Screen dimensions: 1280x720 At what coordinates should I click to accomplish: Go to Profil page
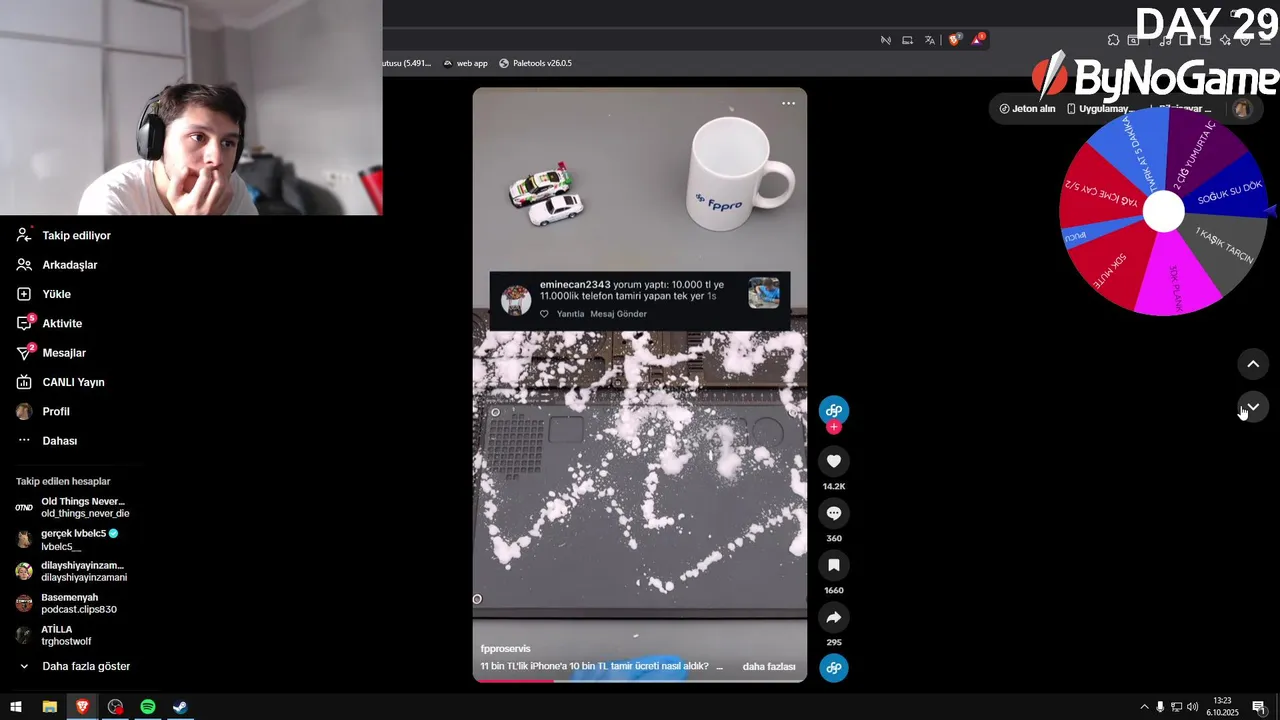[x=43, y=411]
